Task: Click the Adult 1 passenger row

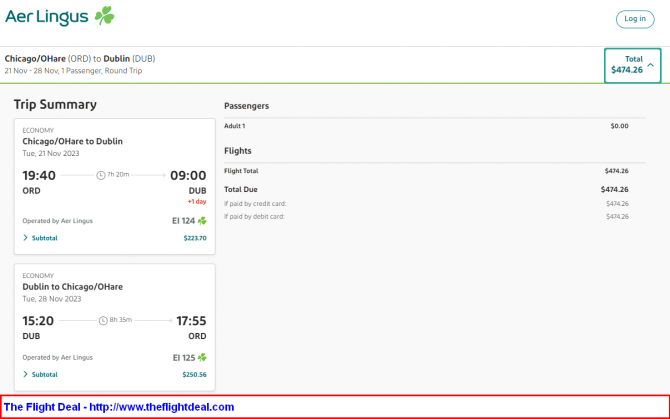Action: pyautogui.click(x=426, y=126)
